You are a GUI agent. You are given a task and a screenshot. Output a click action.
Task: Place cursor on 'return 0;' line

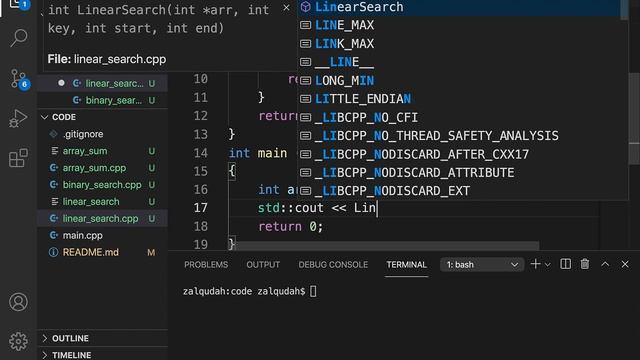[291, 226]
